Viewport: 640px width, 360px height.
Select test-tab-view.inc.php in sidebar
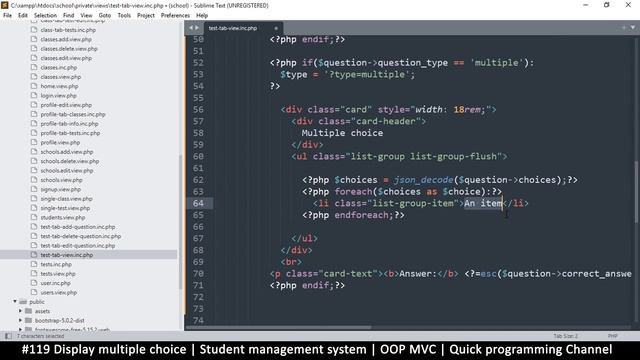pos(67,255)
